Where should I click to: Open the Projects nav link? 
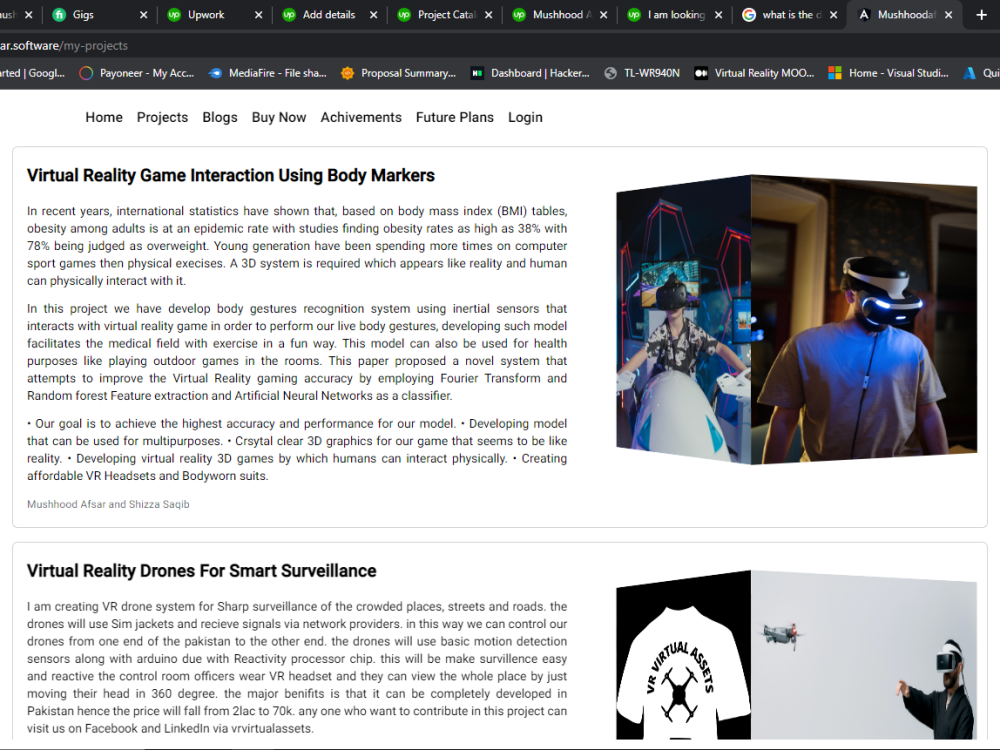(x=162, y=117)
